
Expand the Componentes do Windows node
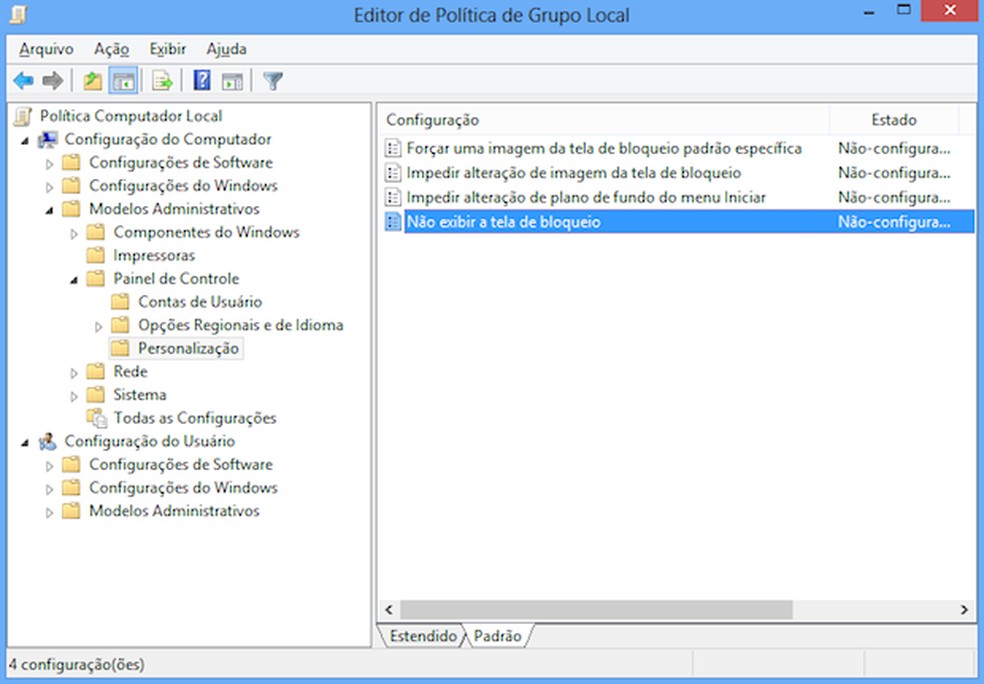(74, 233)
